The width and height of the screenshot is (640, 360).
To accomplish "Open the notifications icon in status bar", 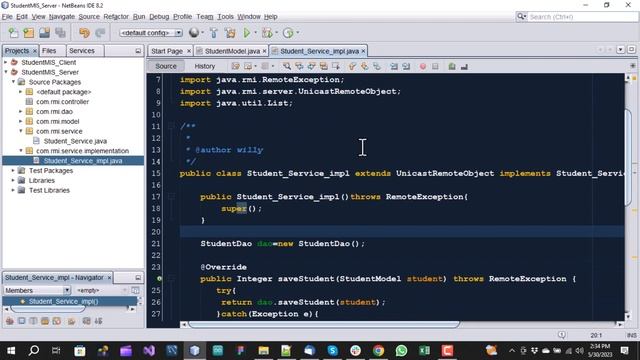I will 562,335.
